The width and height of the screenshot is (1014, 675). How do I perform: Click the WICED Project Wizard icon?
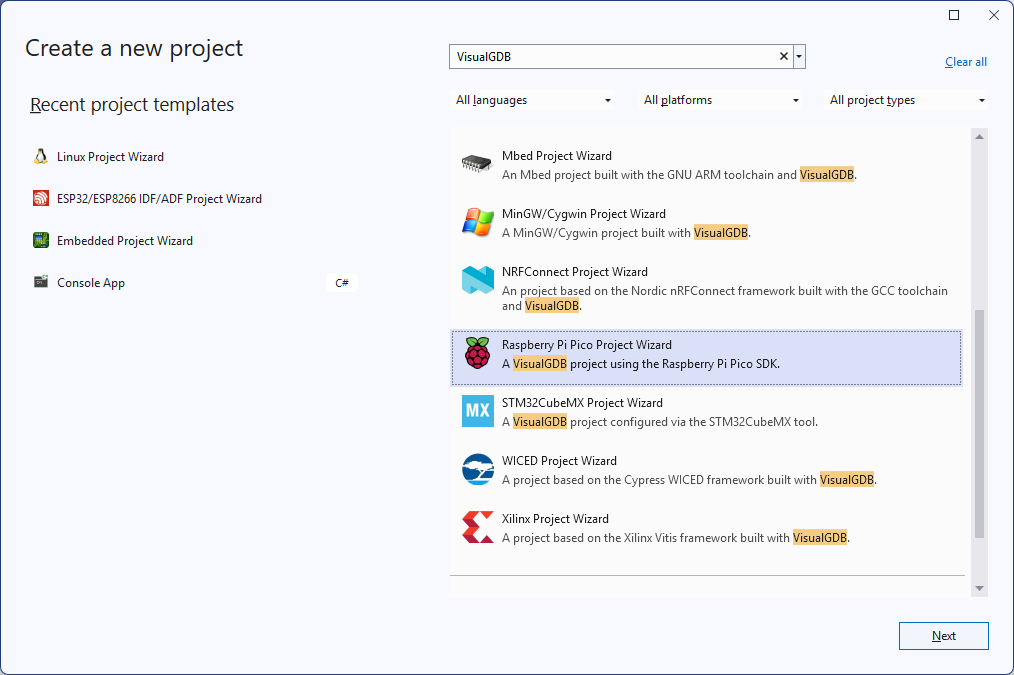tap(477, 470)
